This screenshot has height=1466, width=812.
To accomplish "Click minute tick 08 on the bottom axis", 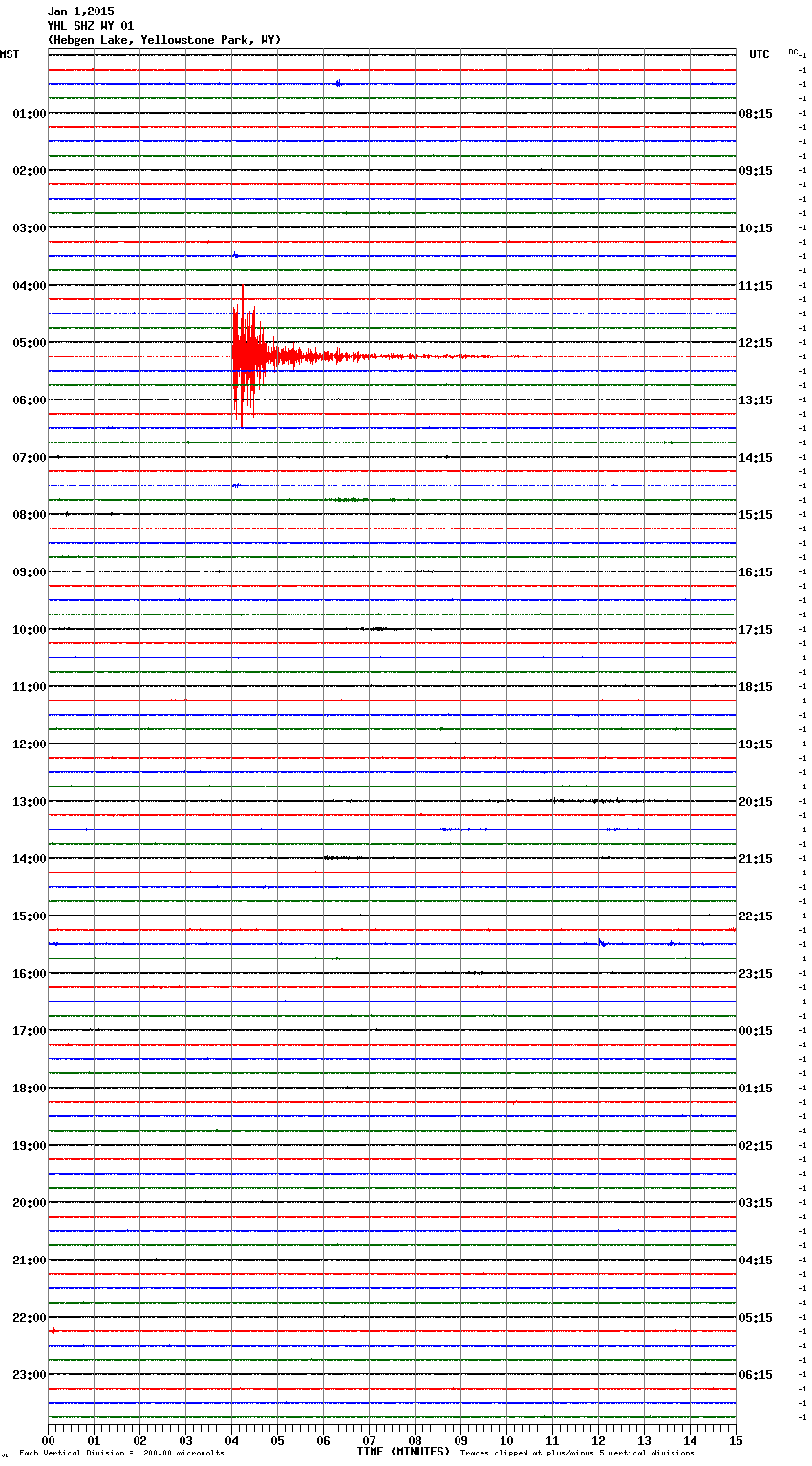I will pyautogui.click(x=415, y=1440).
